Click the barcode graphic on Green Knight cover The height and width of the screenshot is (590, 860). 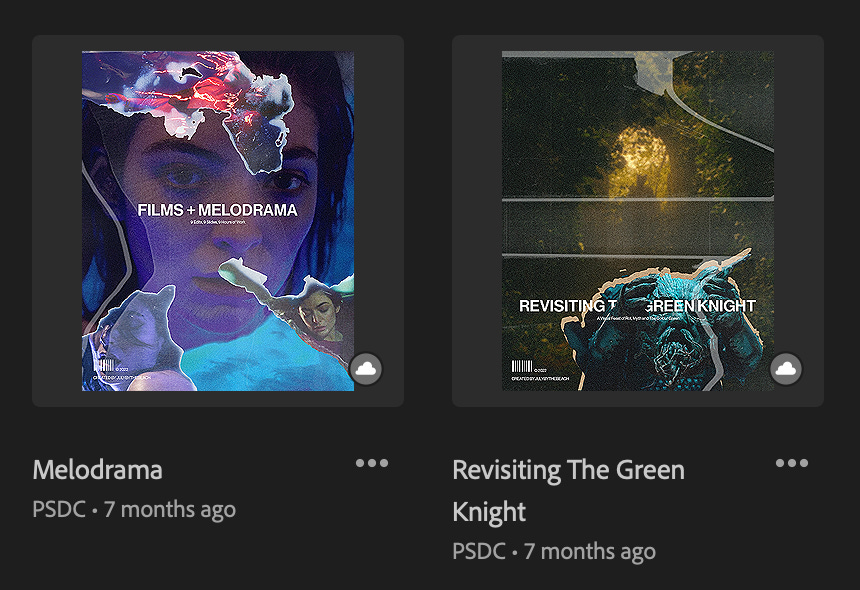pyautogui.click(x=522, y=366)
